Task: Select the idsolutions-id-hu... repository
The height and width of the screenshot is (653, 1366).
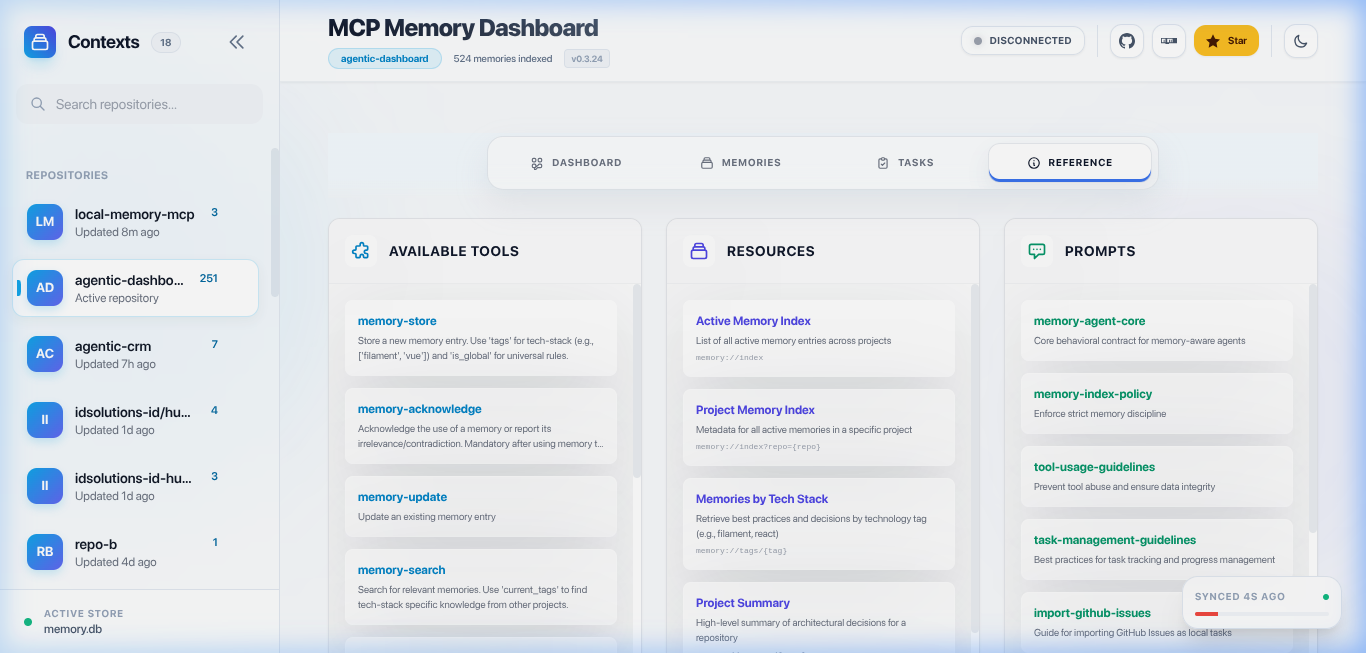Action: [x=136, y=486]
